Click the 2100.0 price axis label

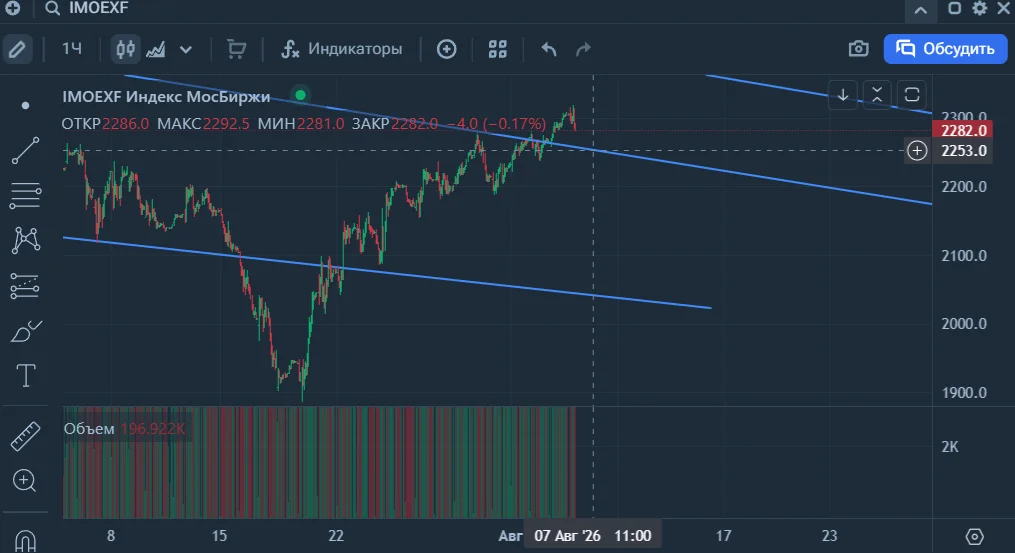tap(964, 255)
